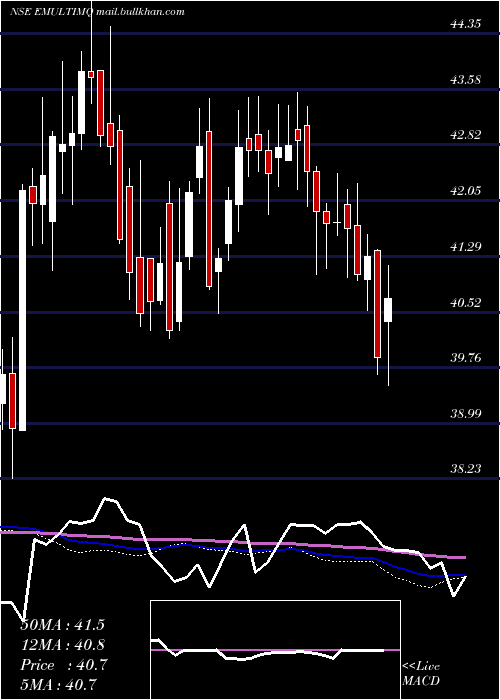Click the 42.05 price axis label
500x700 pixels.
(466, 191)
